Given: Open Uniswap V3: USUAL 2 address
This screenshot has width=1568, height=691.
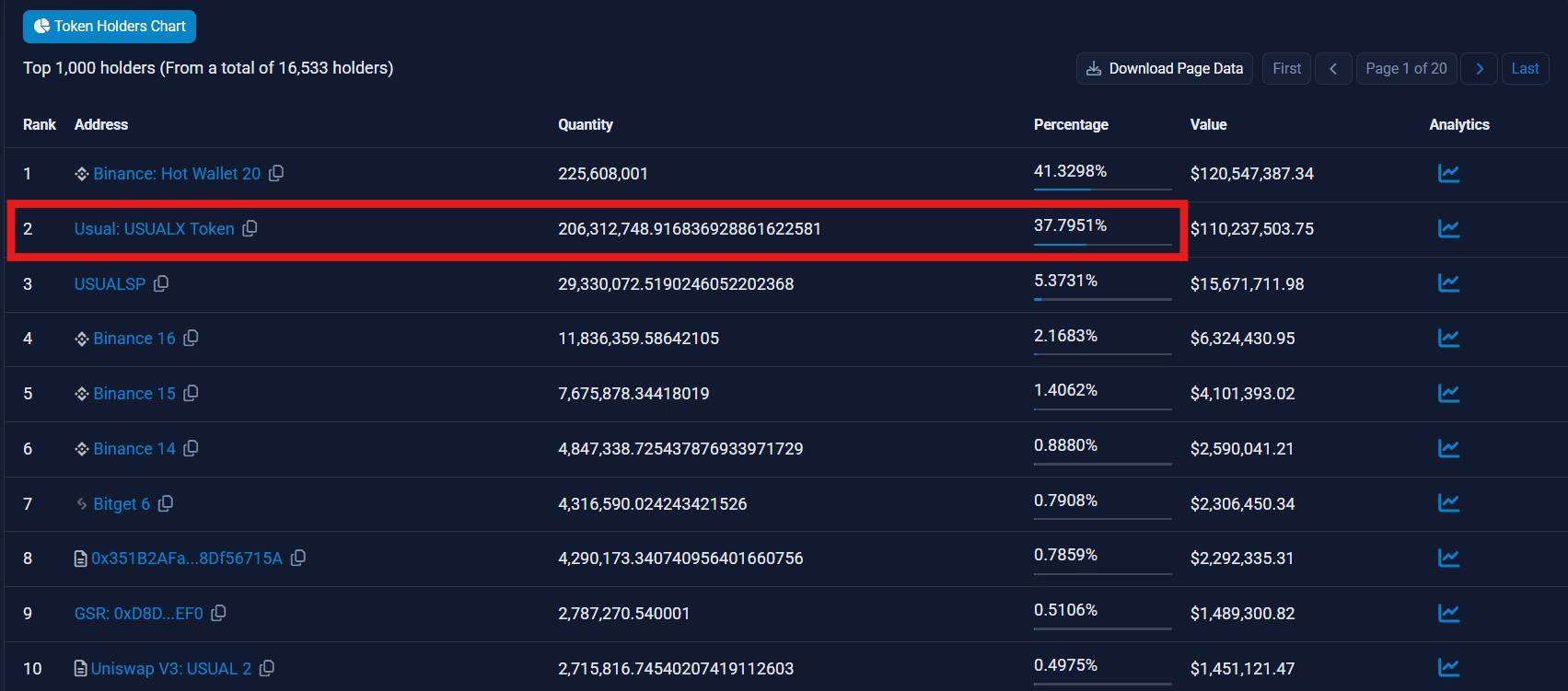Looking at the screenshot, I should pyautogui.click(x=171, y=669).
